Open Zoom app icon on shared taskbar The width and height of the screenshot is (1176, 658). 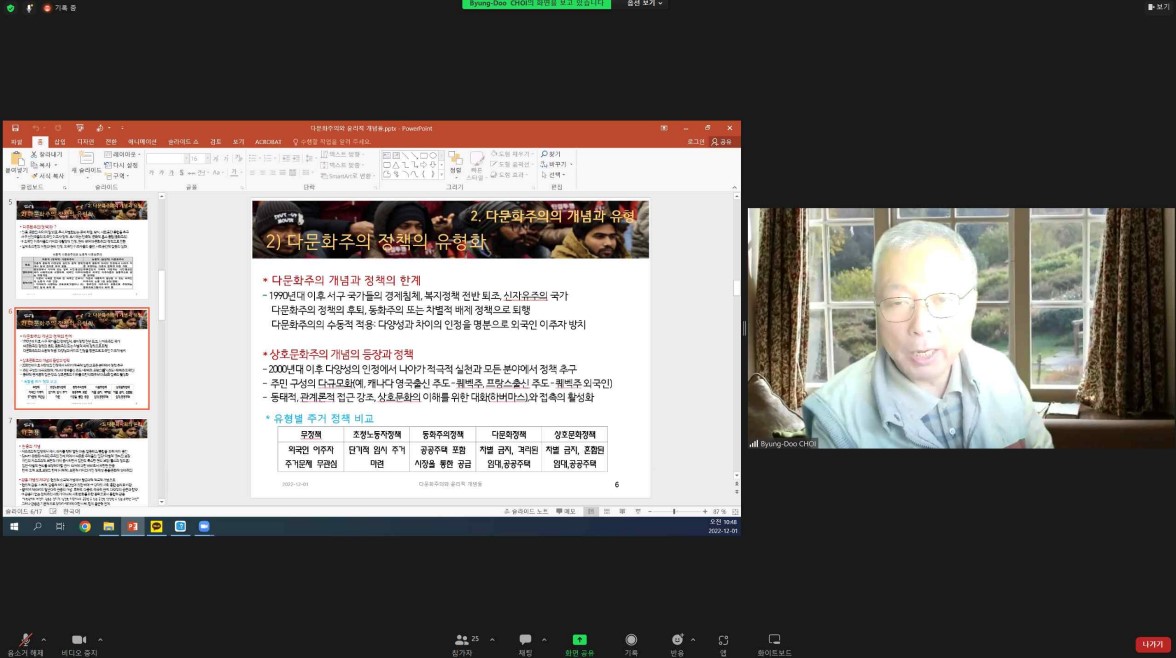click(x=204, y=527)
